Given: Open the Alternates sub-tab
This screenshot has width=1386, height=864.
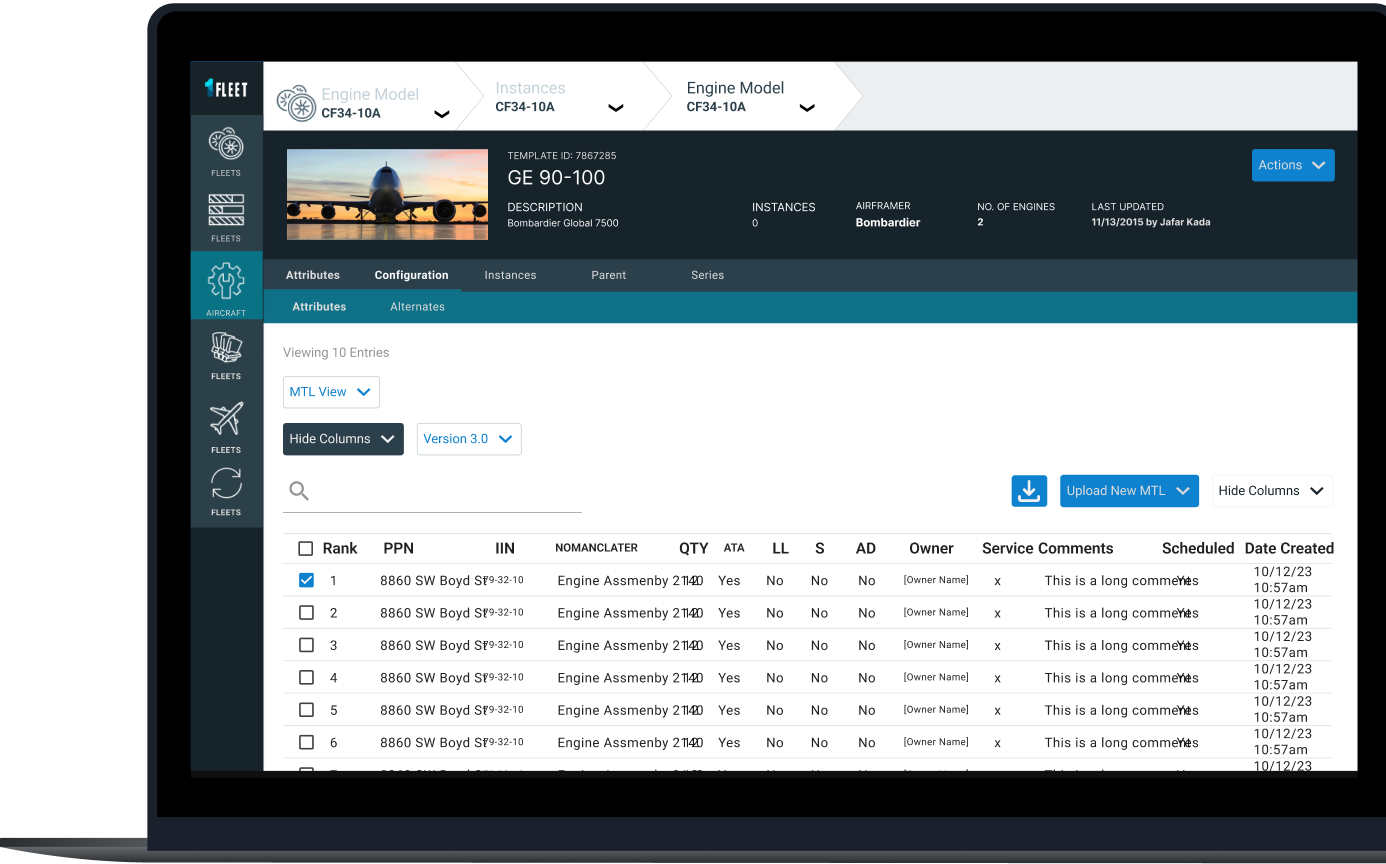Looking at the screenshot, I should coord(417,307).
